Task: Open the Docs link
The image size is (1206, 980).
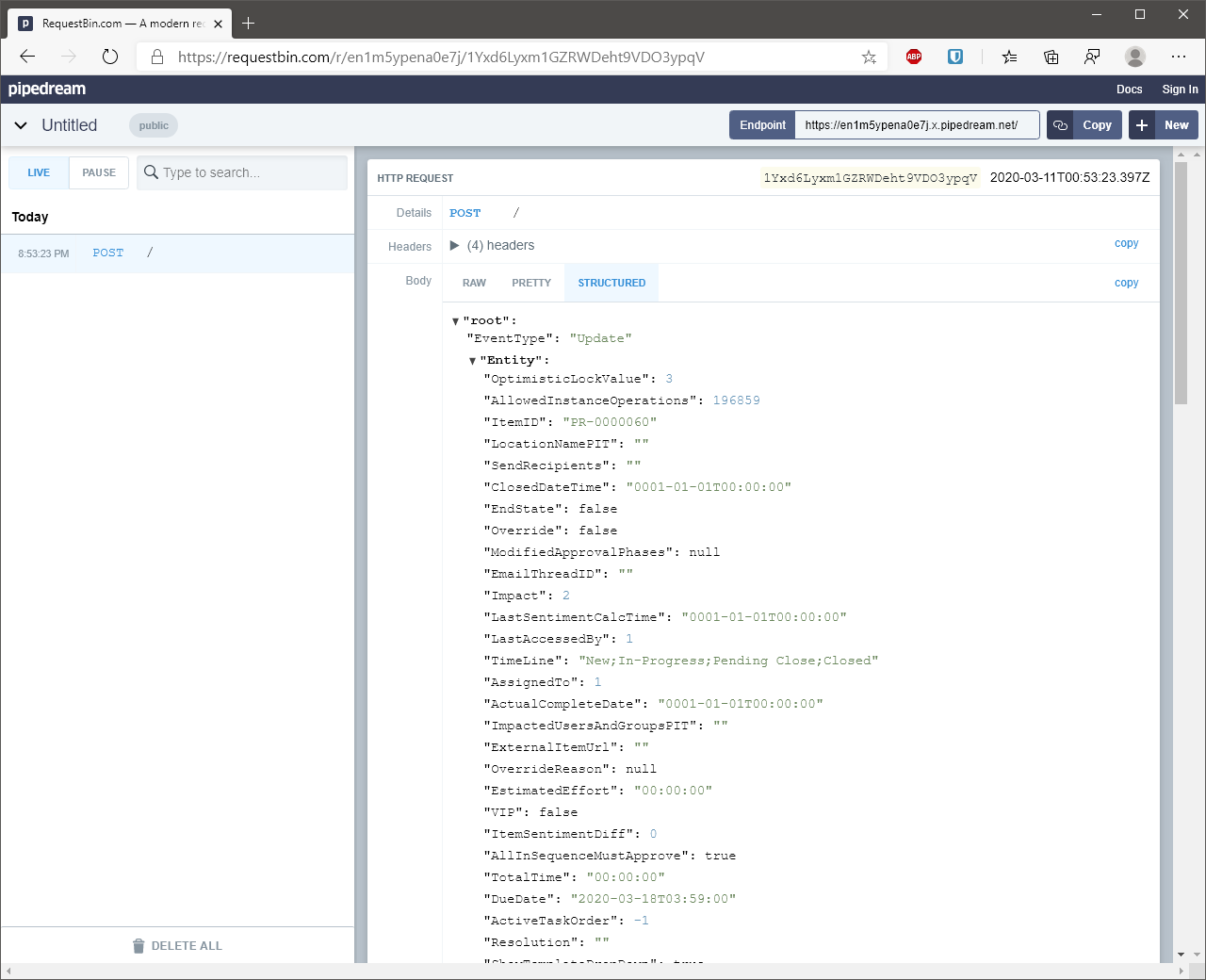Action: click(x=1129, y=90)
